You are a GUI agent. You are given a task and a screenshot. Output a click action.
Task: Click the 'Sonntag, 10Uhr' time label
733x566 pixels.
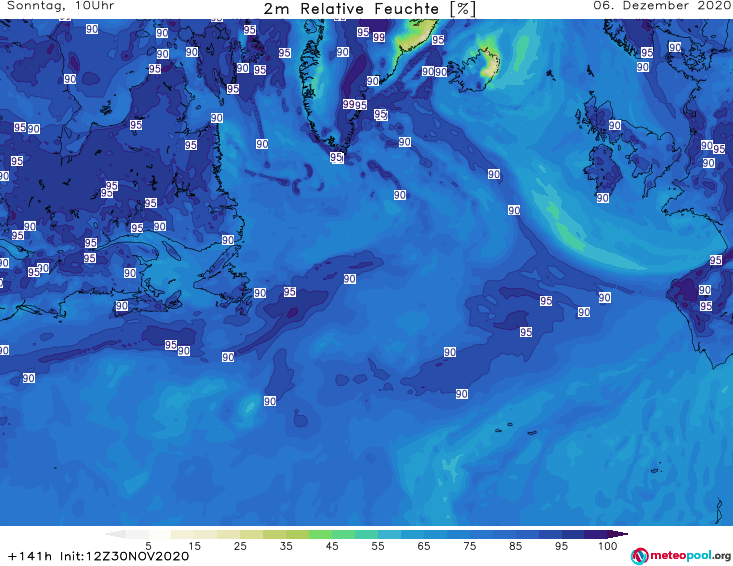pos(60,6)
